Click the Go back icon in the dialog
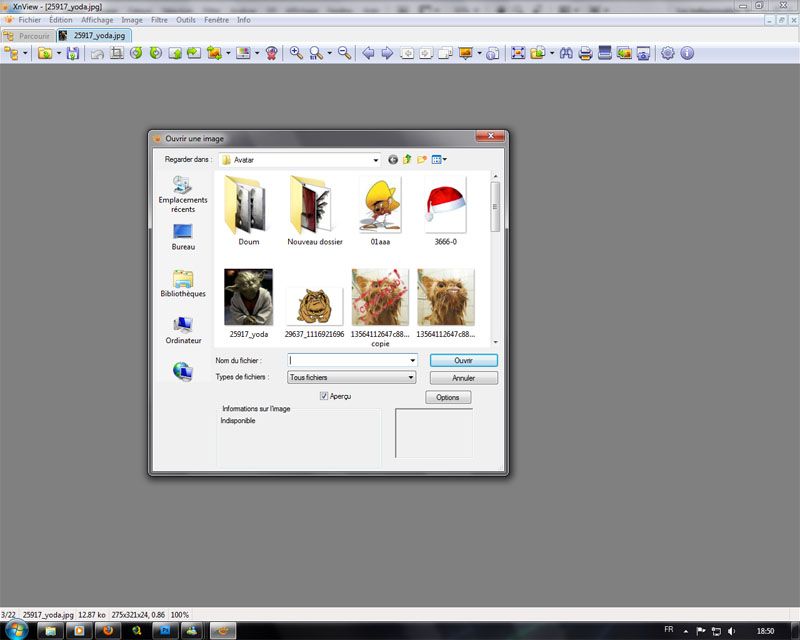Image resolution: width=800 pixels, height=640 pixels. coord(392,160)
